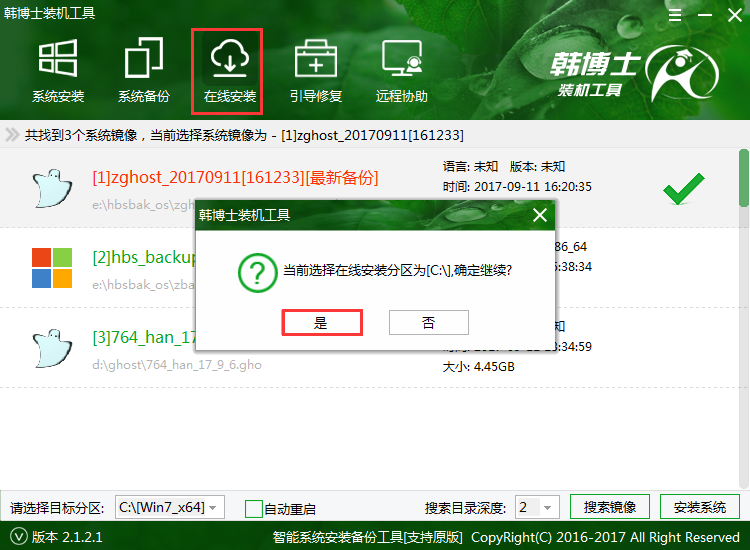Image resolution: width=750 pixels, height=550 pixels.
Task: Open the 引导修复 boot repair tool
Action: coord(315,71)
